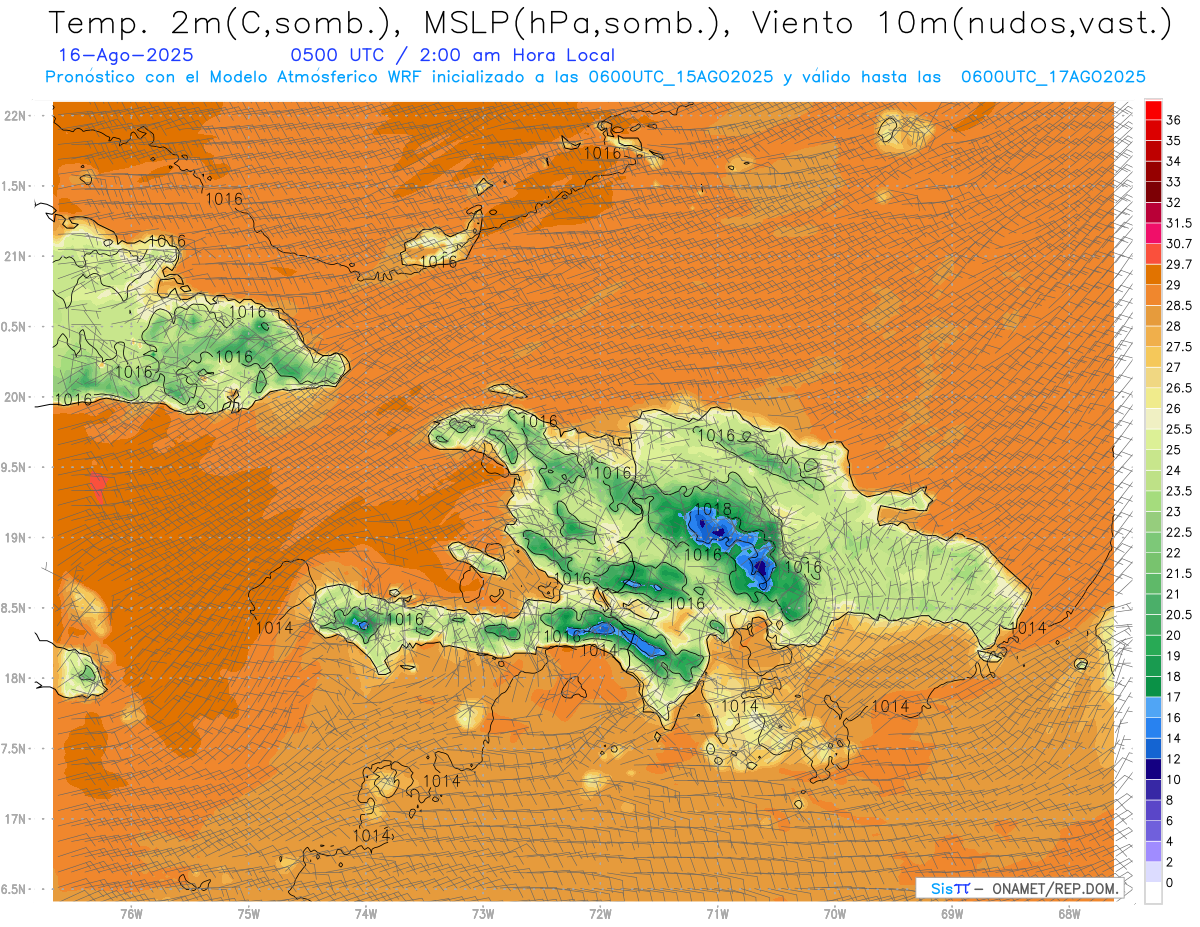Image resolution: width=1200 pixels, height=927 pixels.
Task: Click the 71W longitude axis label
Action: tap(717, 913)
